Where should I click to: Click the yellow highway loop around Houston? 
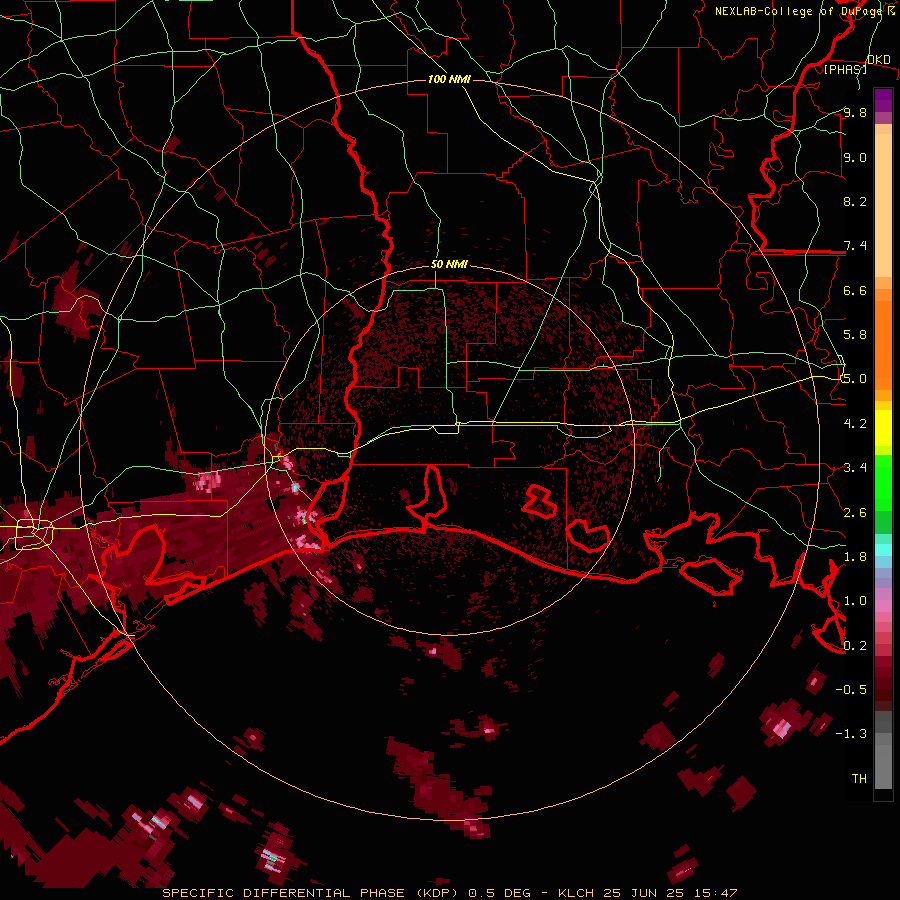34,533
